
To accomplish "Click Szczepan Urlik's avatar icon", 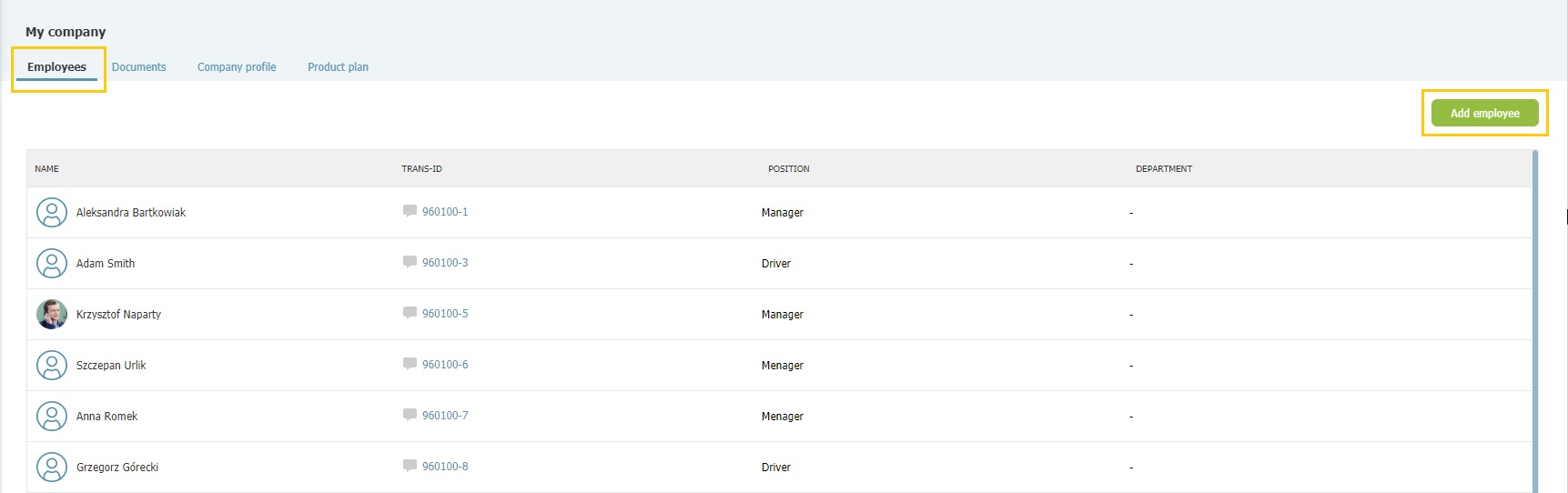I will pos(52,366).
